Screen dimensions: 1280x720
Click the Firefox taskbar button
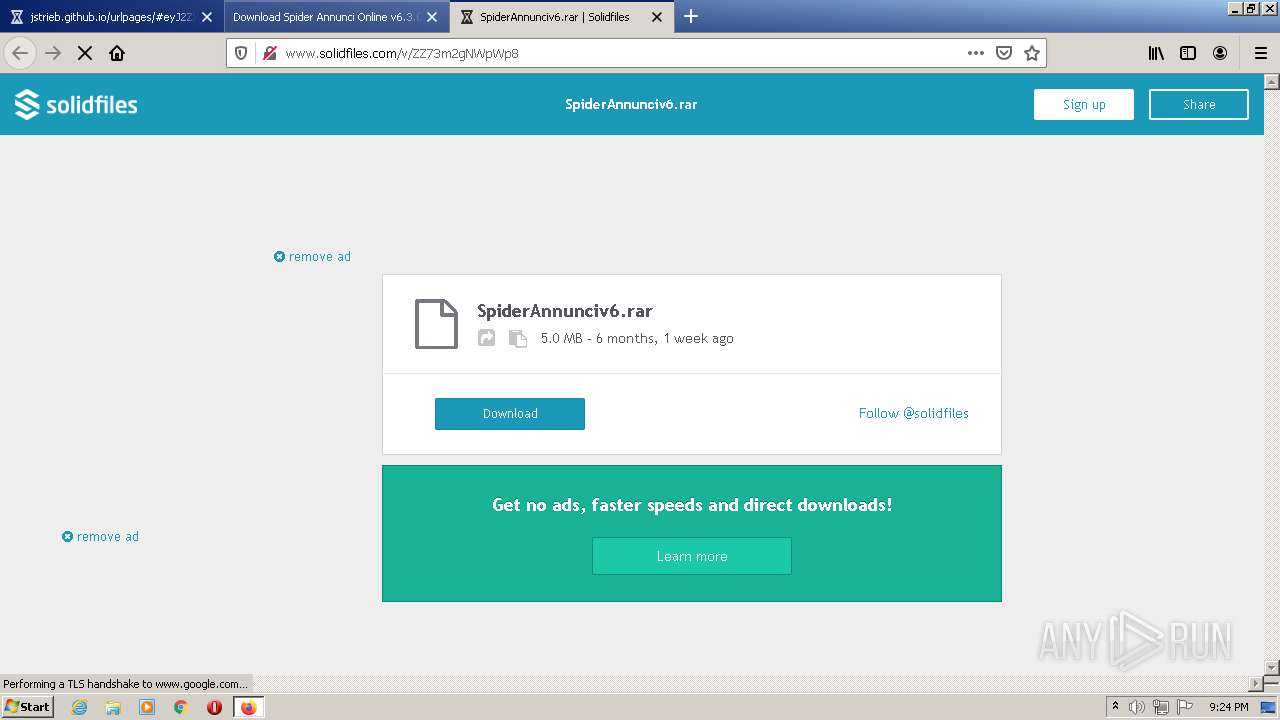[x=248, y=707]
